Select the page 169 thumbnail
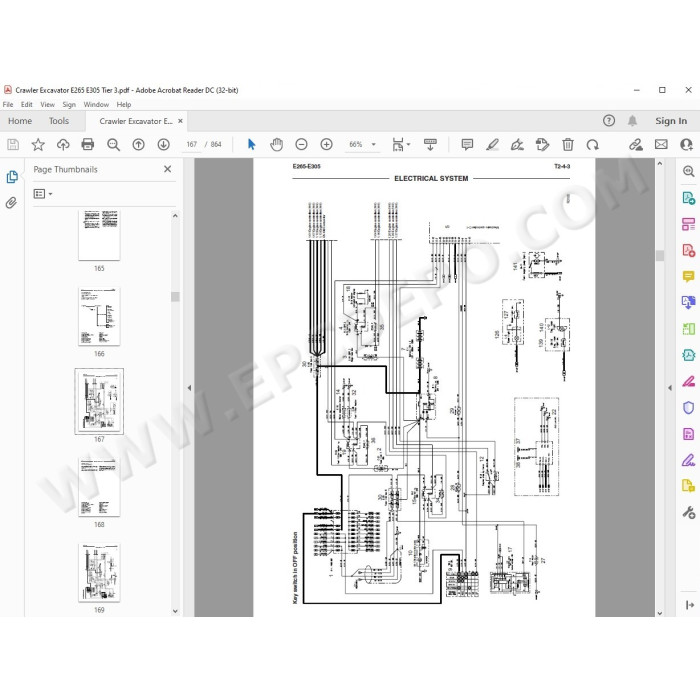Screen dimensions: 700x700 [99, 573]
